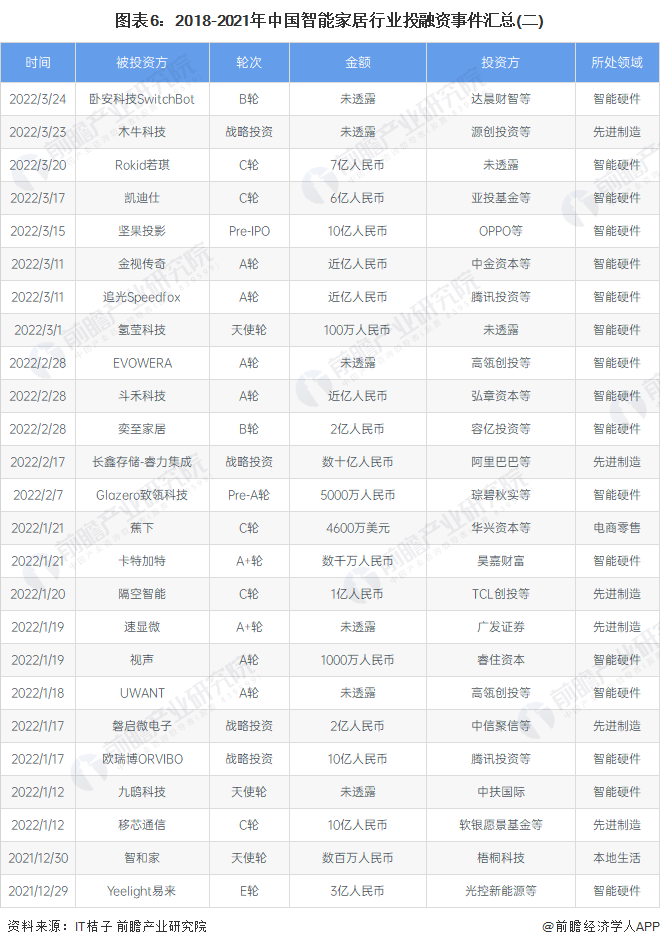Click the 电商零售 field cell
Screen dimensions: 660x947
click(x=617, y=528)
